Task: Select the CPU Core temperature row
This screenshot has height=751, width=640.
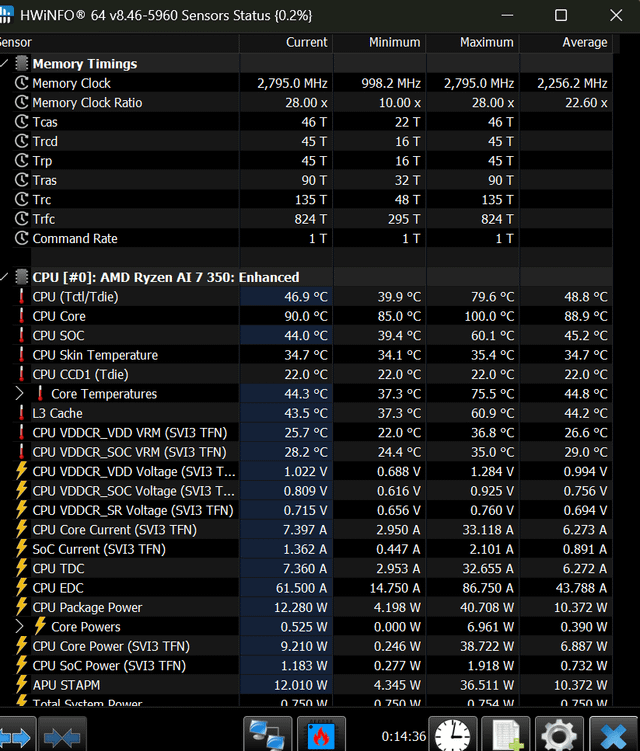Action: point(306,316)
